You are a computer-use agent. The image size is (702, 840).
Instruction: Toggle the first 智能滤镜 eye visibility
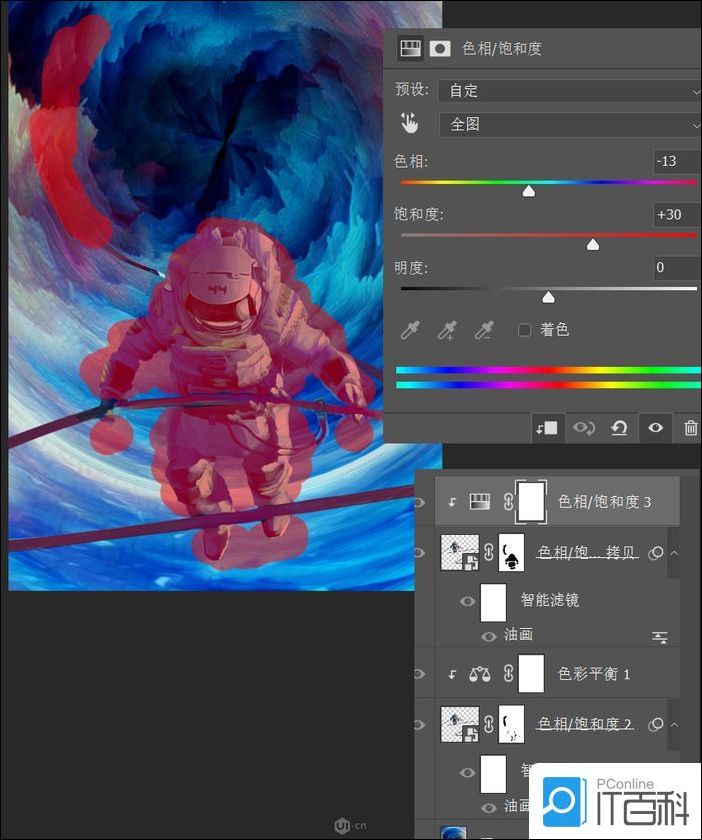(x=467, y=602)
